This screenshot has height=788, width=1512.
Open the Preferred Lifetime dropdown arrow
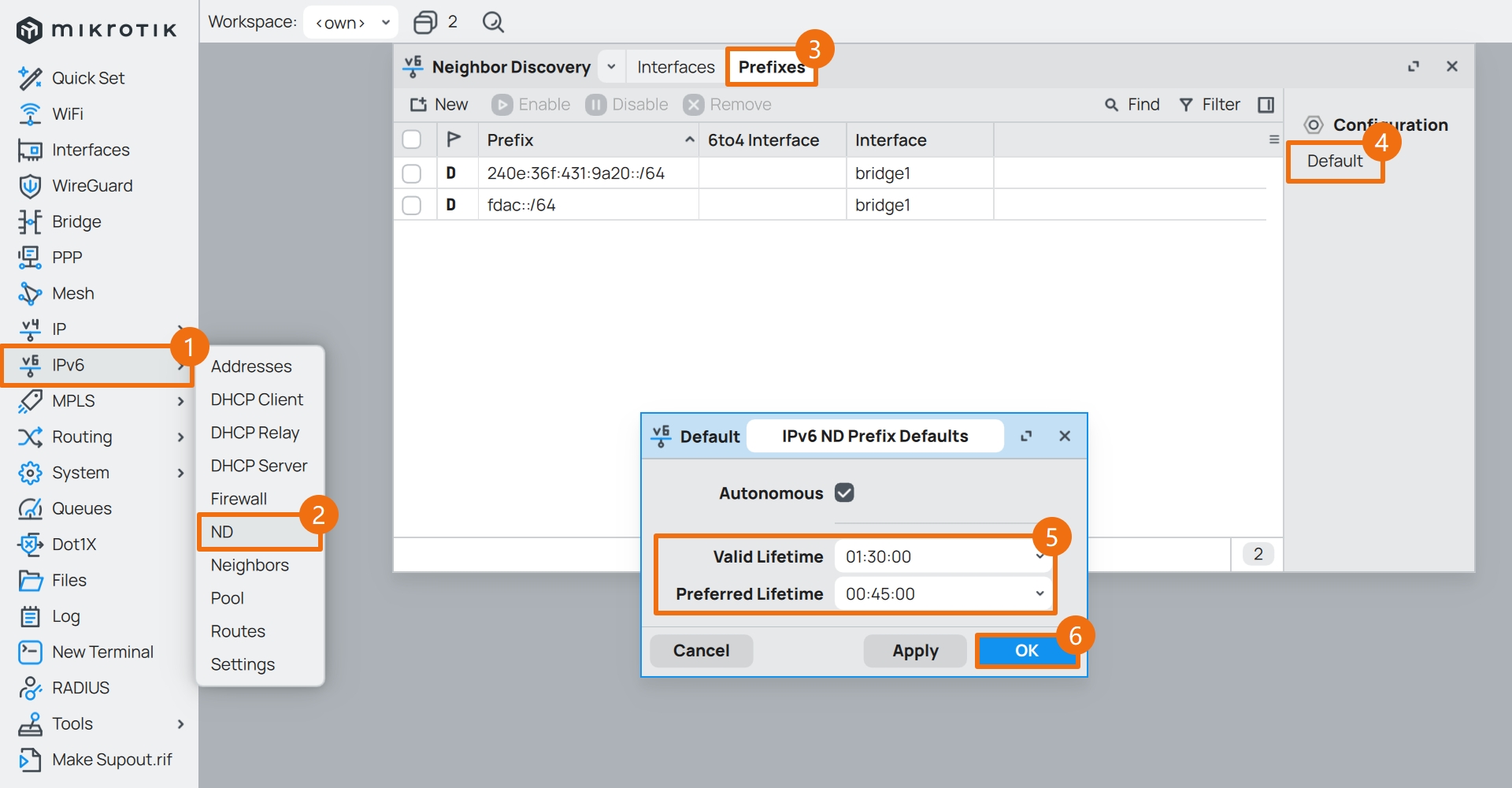pos(1039,594)
